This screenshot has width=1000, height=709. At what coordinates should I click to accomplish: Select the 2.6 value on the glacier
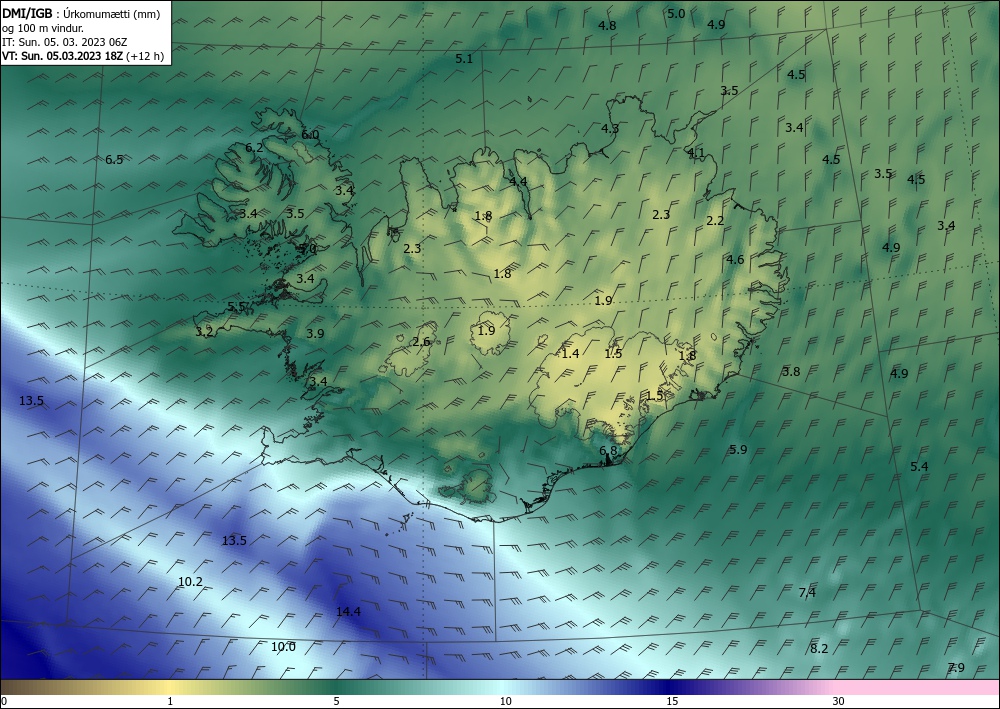[x=421, y=342]
